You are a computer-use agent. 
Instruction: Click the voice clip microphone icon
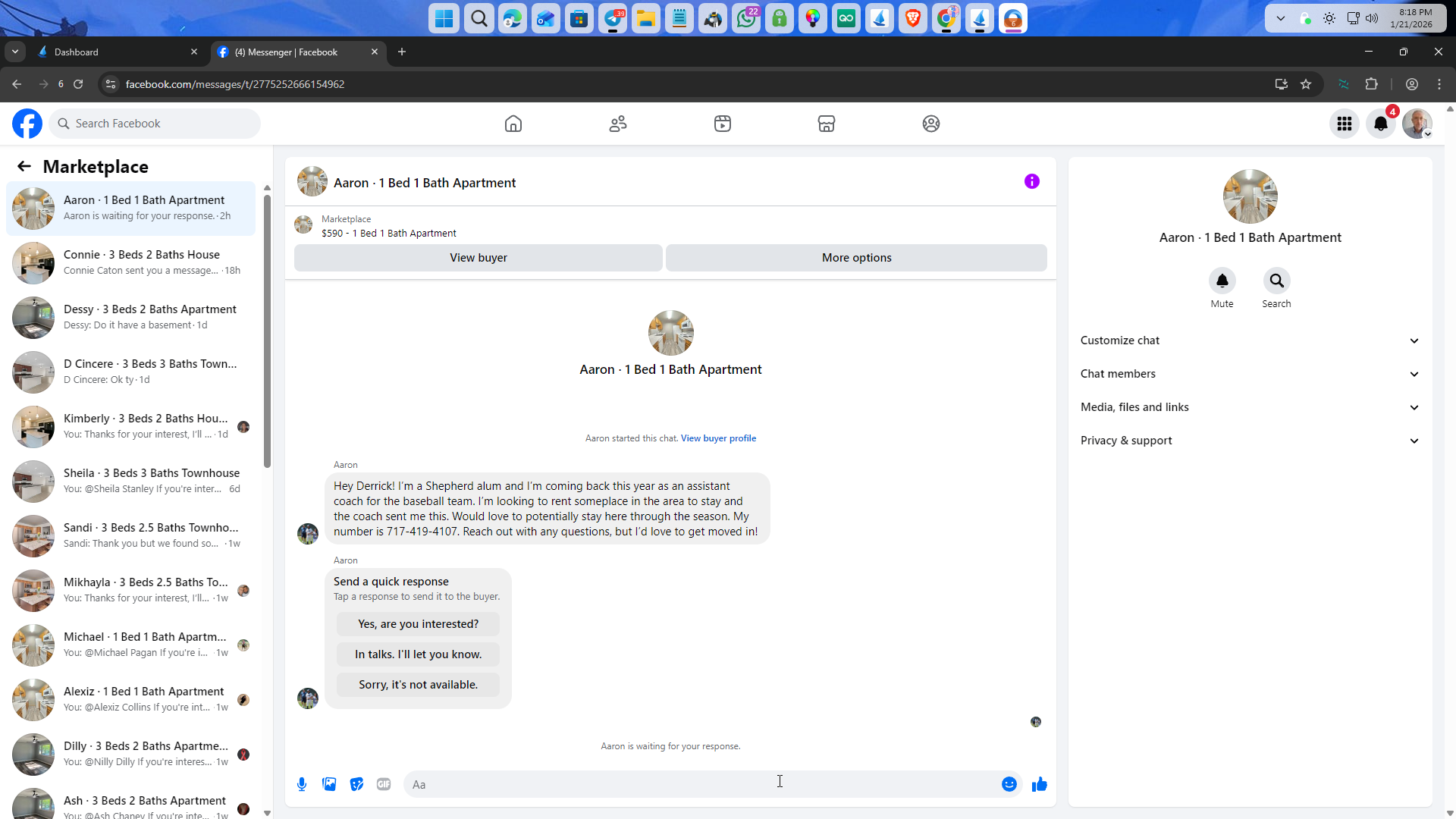302,784
